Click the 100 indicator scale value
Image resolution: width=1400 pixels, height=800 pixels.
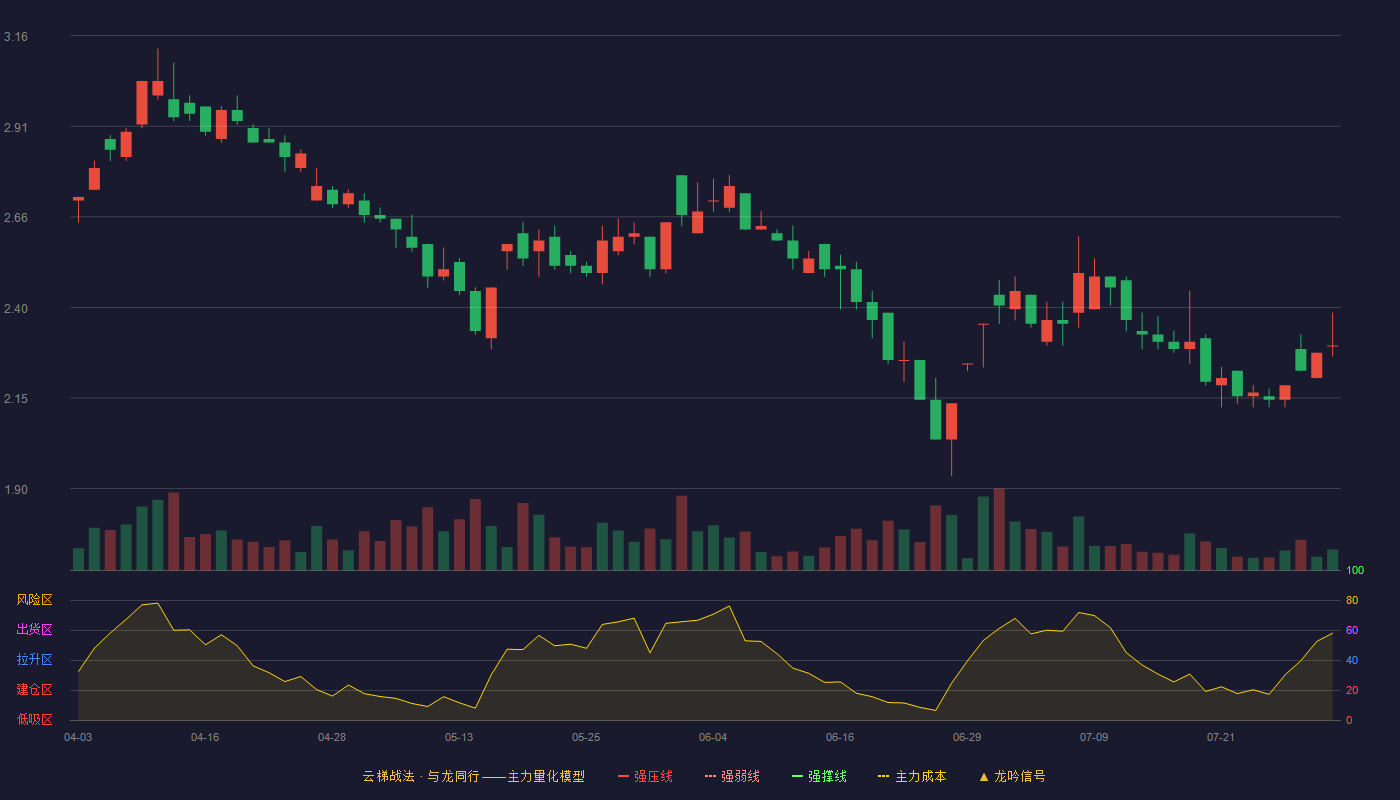1355,570
